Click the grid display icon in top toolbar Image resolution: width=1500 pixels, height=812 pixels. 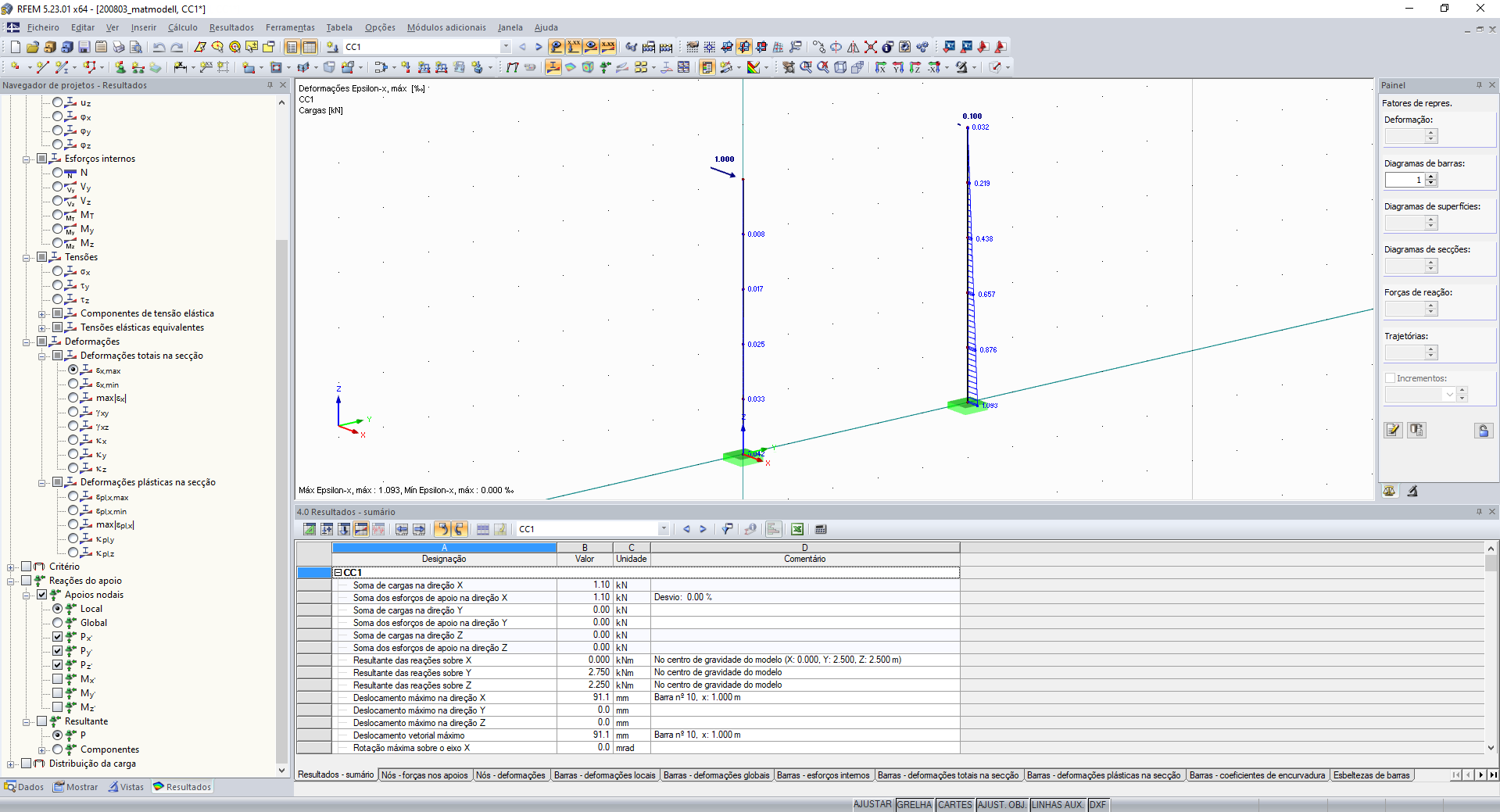point(710,47)
